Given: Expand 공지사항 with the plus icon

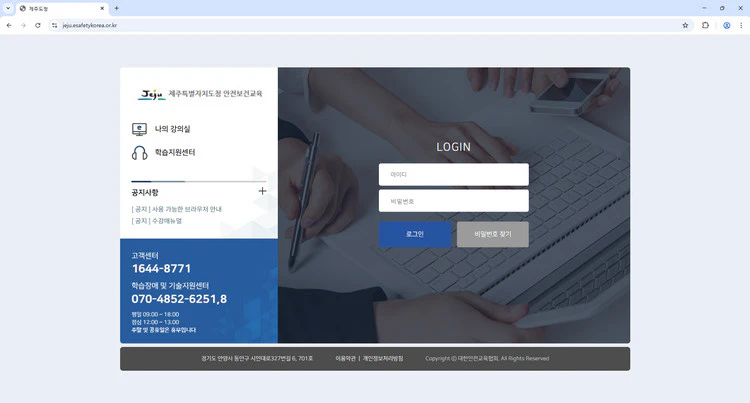Looking at the screenshot, I should pyautogui.click(x=262, y=190).
